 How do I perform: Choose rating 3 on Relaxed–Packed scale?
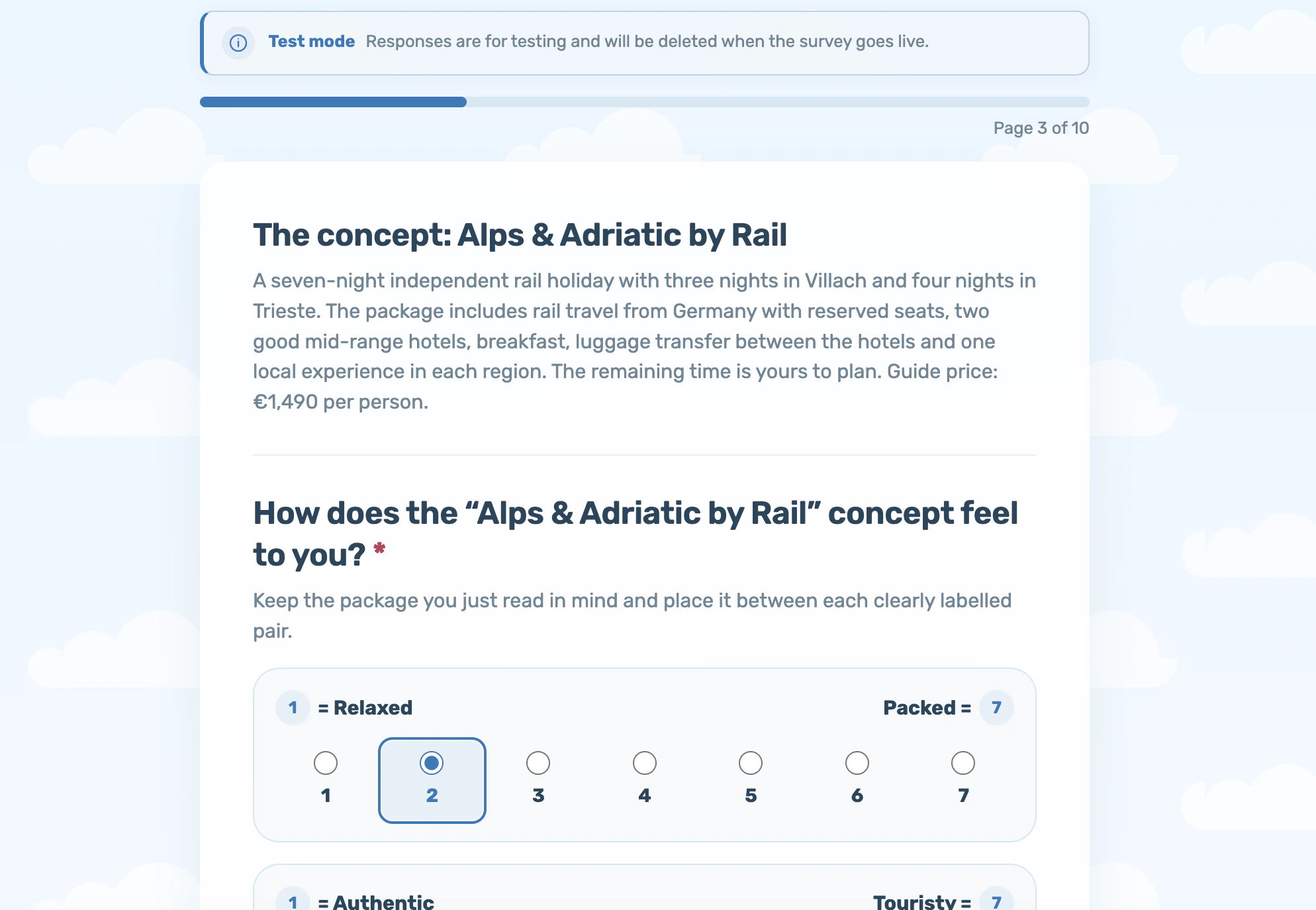tap(538, 780)
